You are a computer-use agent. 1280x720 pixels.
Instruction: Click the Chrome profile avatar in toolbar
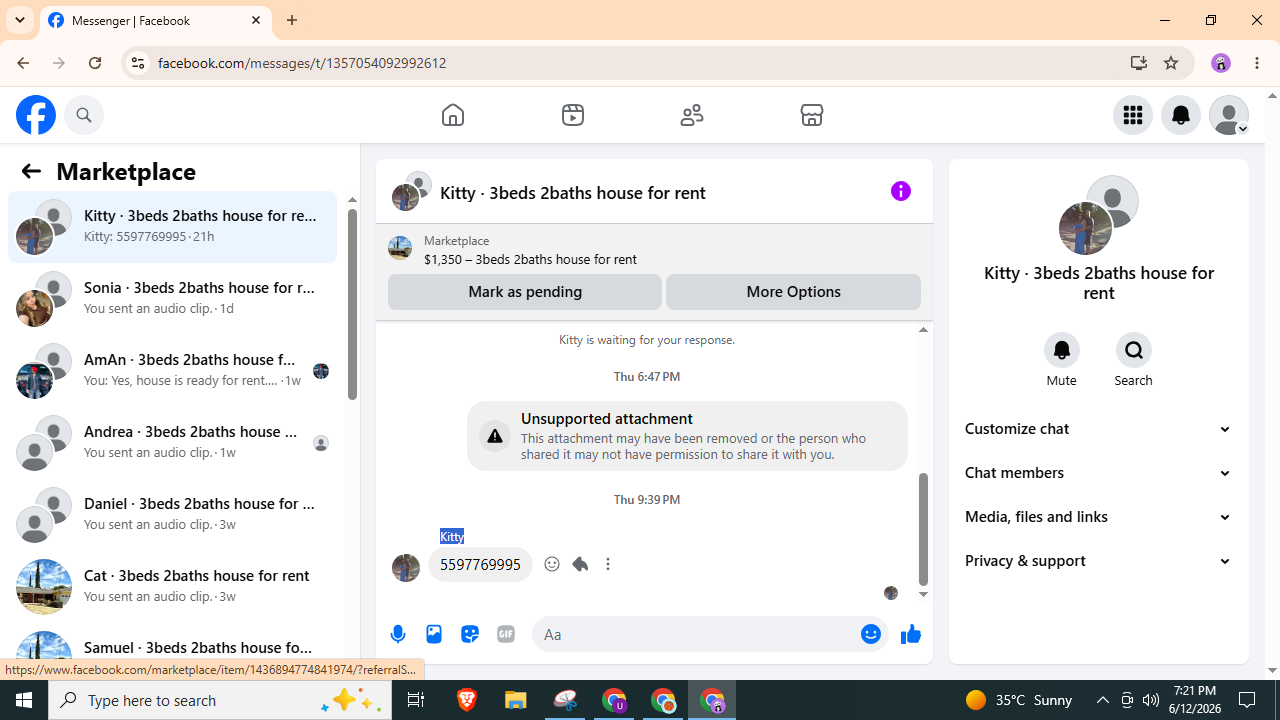click(x=1221, y=63)
